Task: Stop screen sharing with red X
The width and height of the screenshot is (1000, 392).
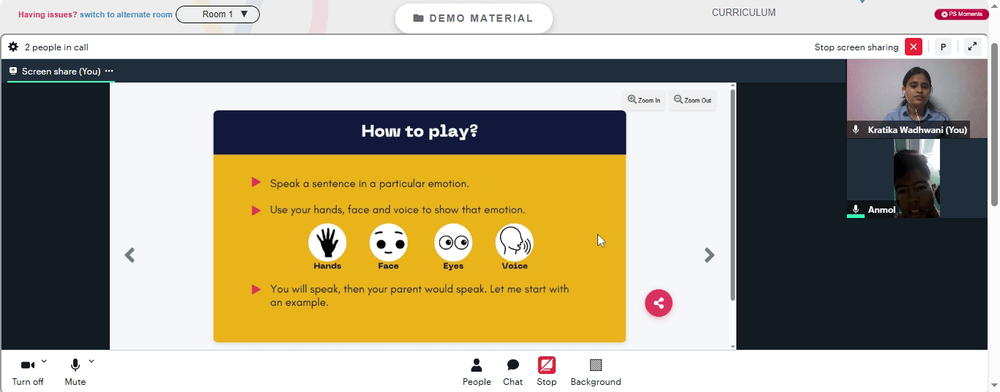Action: click(913, 47)
